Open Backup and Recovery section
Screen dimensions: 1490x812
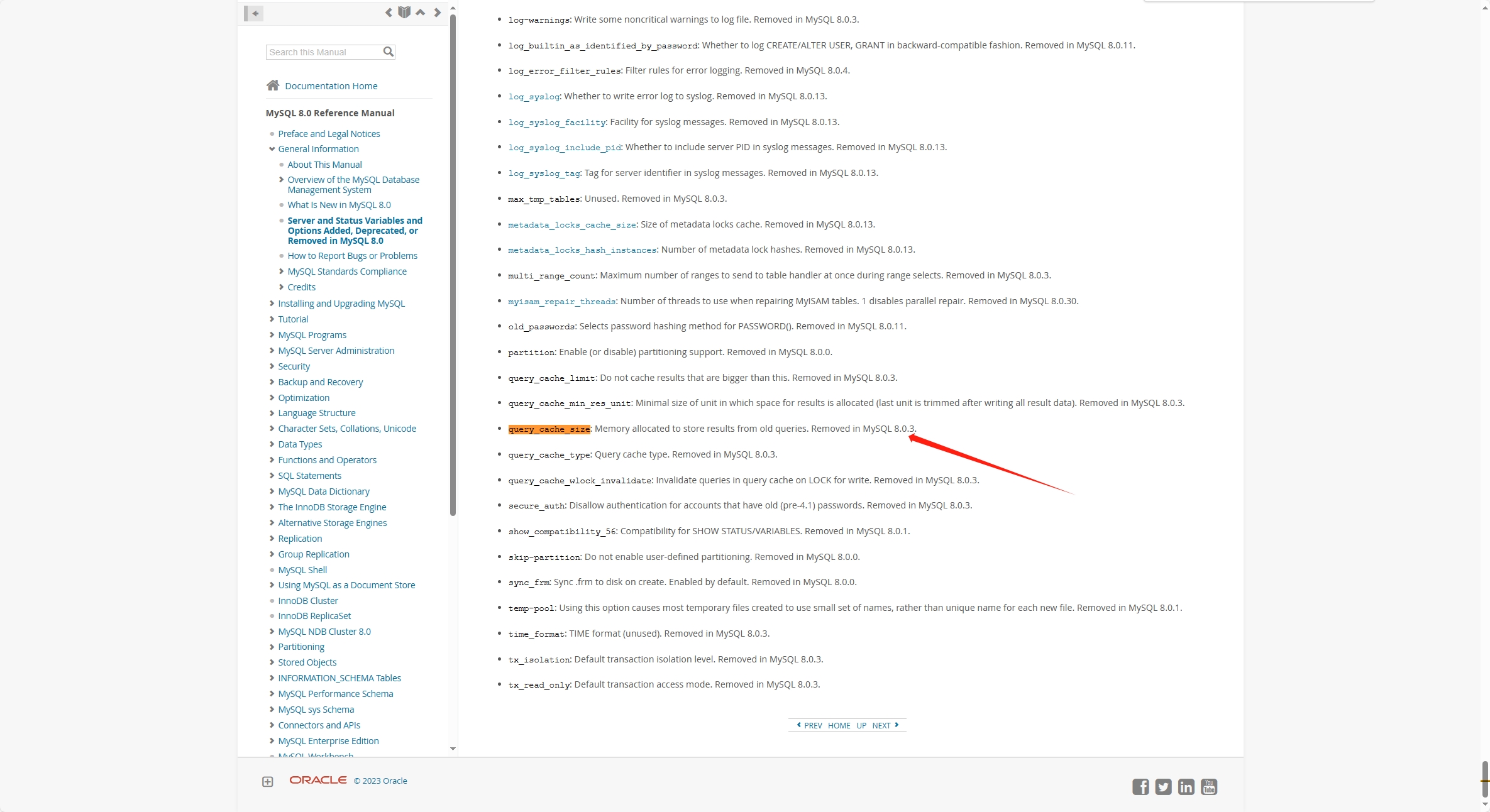(x=321, y=382)
